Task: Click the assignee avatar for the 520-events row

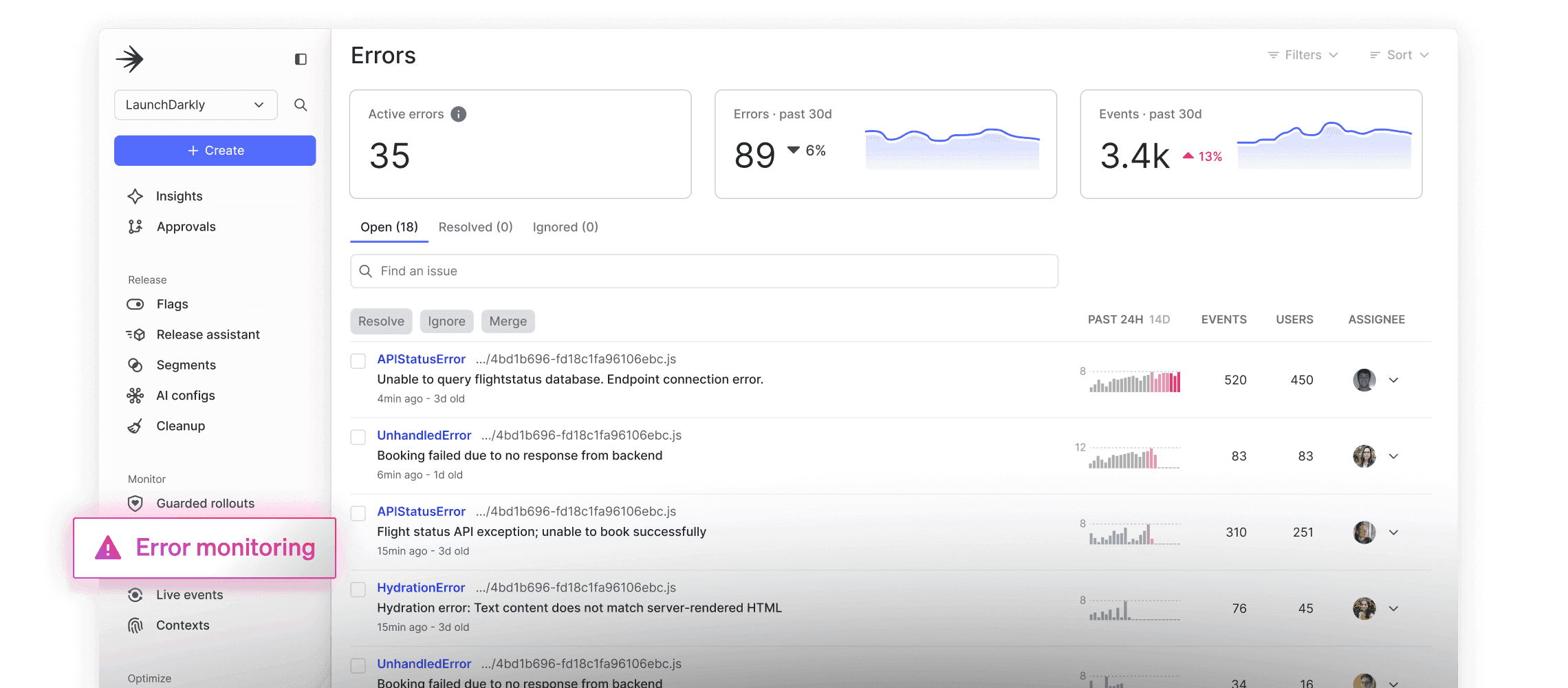Action: 1364,380
